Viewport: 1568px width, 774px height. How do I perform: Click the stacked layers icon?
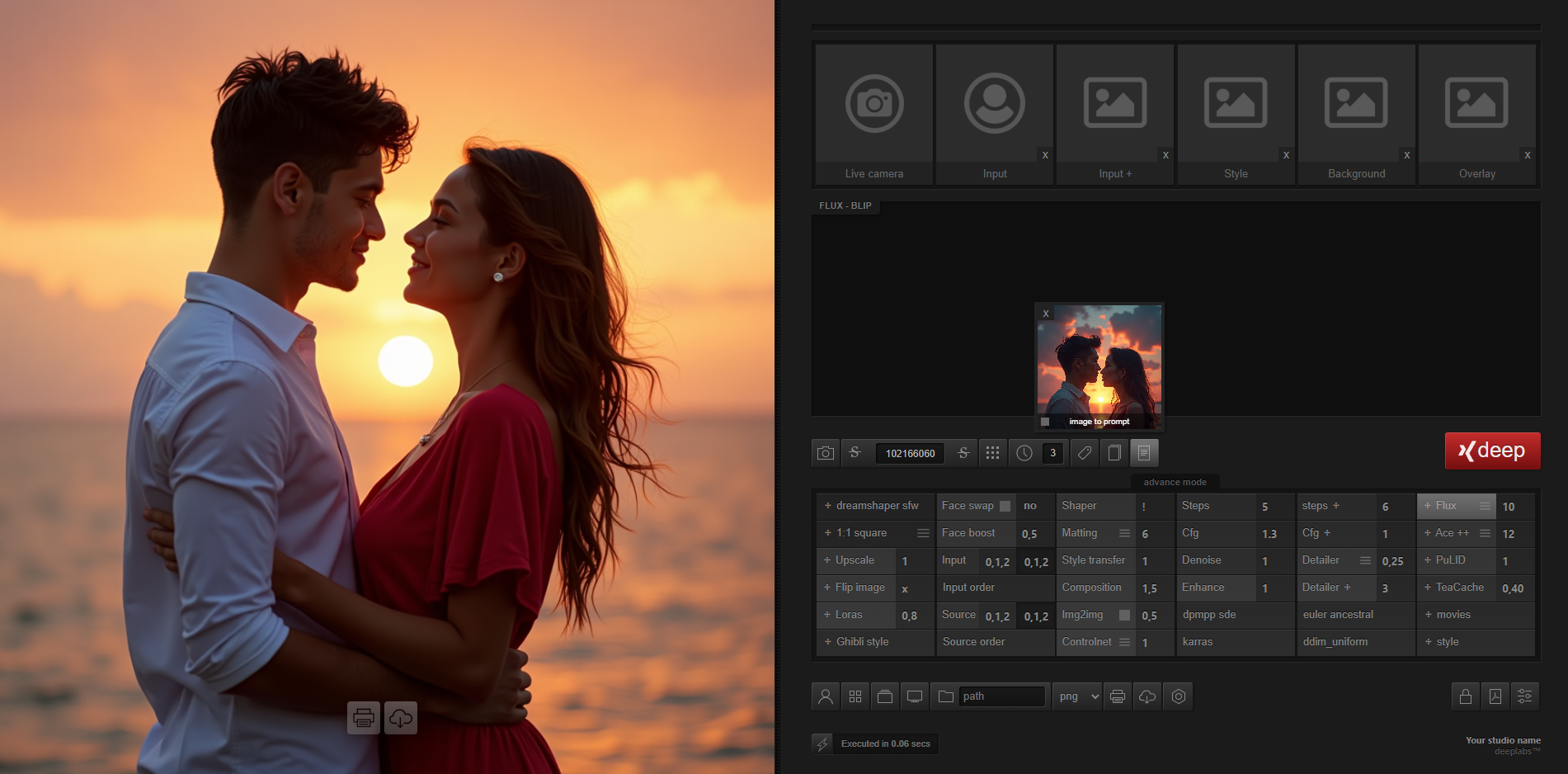click(885, 696)
